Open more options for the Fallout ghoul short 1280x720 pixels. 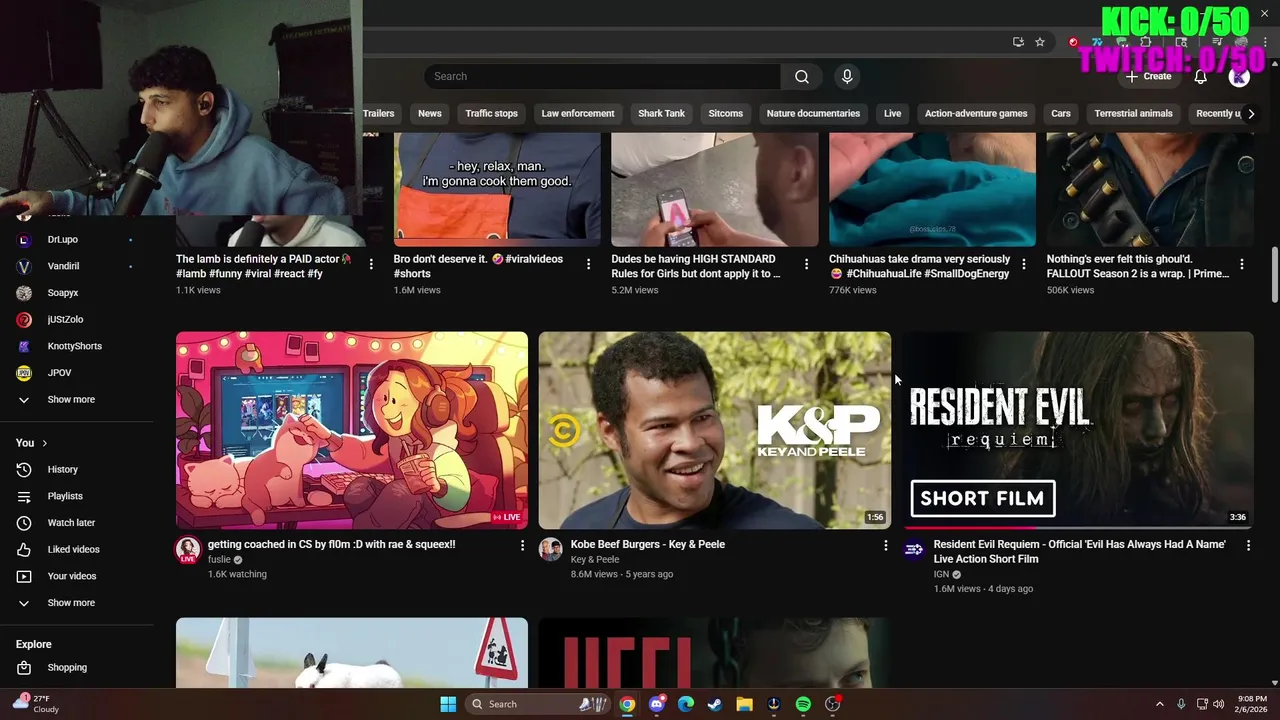(x=1242, y=264)
